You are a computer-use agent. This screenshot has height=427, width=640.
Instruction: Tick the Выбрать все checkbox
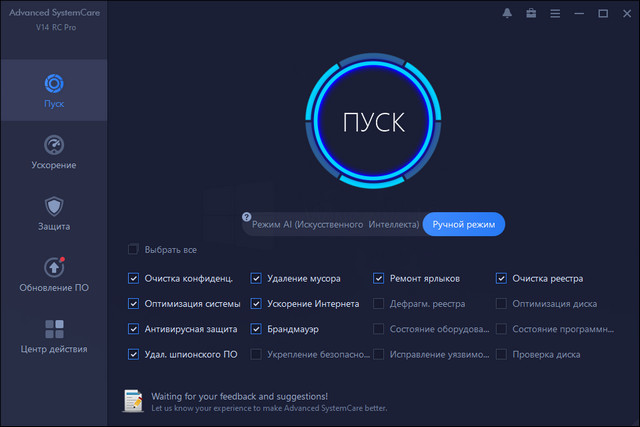click(134, 249)
